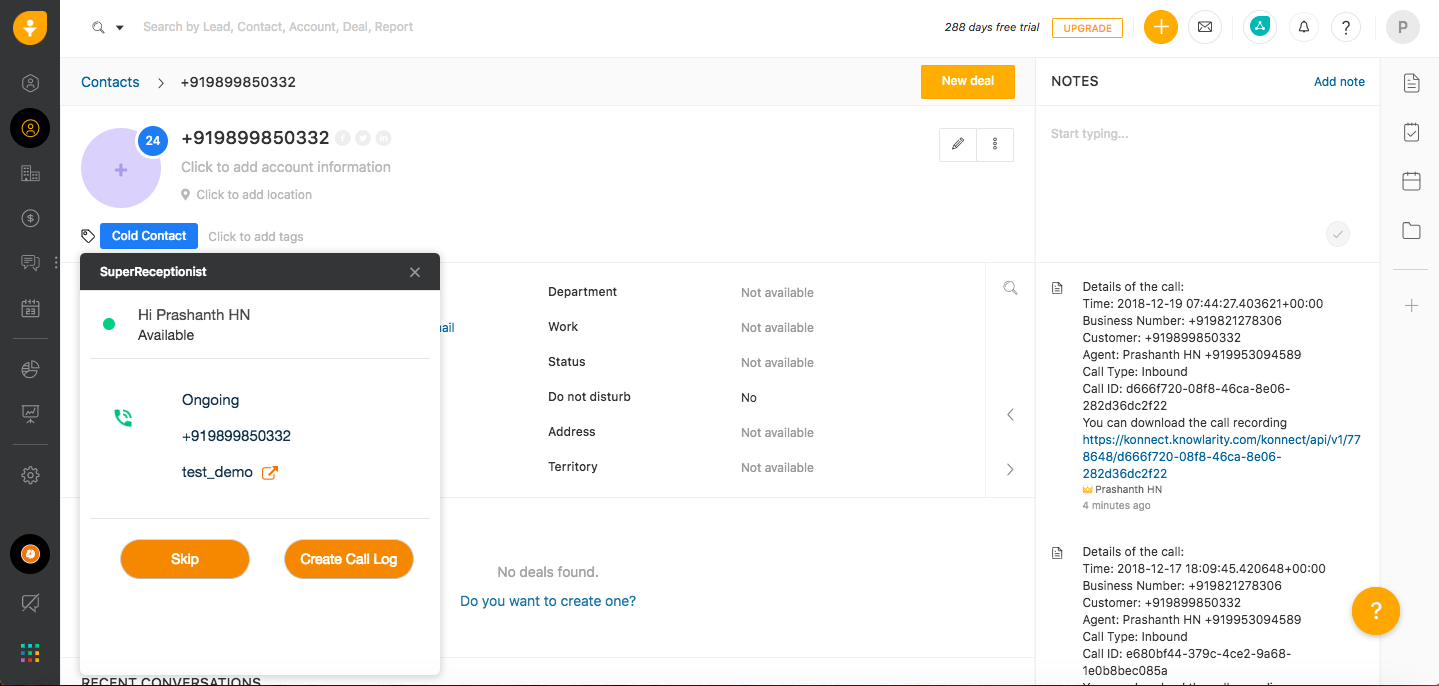The image size is (1439, 686).
Task: Click the pencil edit contact icon
Action: point(958,144)
